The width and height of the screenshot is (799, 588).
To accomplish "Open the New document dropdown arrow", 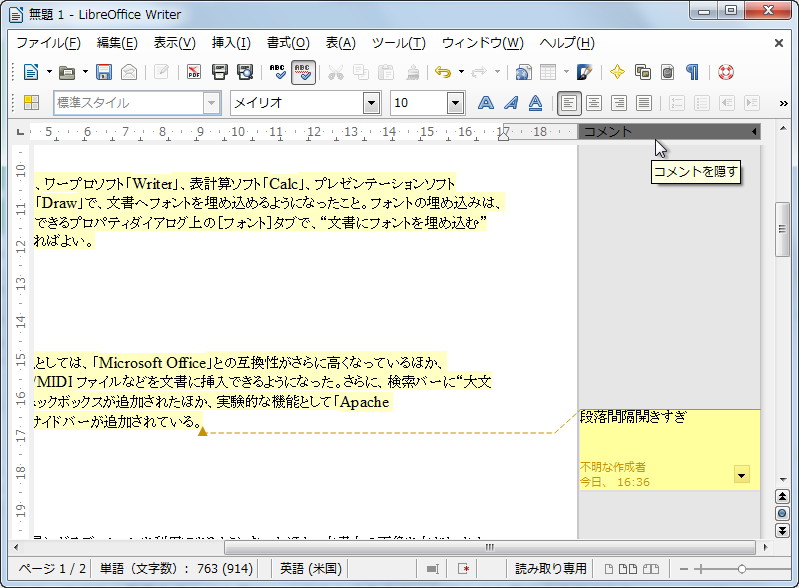I will (x=49, y=72).
